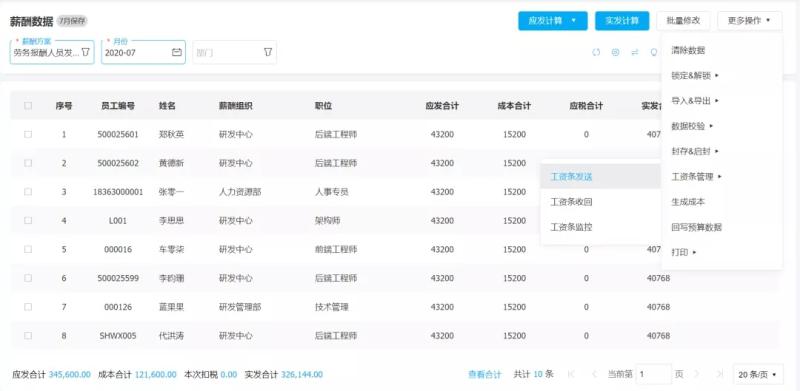Screen dimensions: 800x391
Task: Click the 研发管理部 cell
Action: point(240,307)
